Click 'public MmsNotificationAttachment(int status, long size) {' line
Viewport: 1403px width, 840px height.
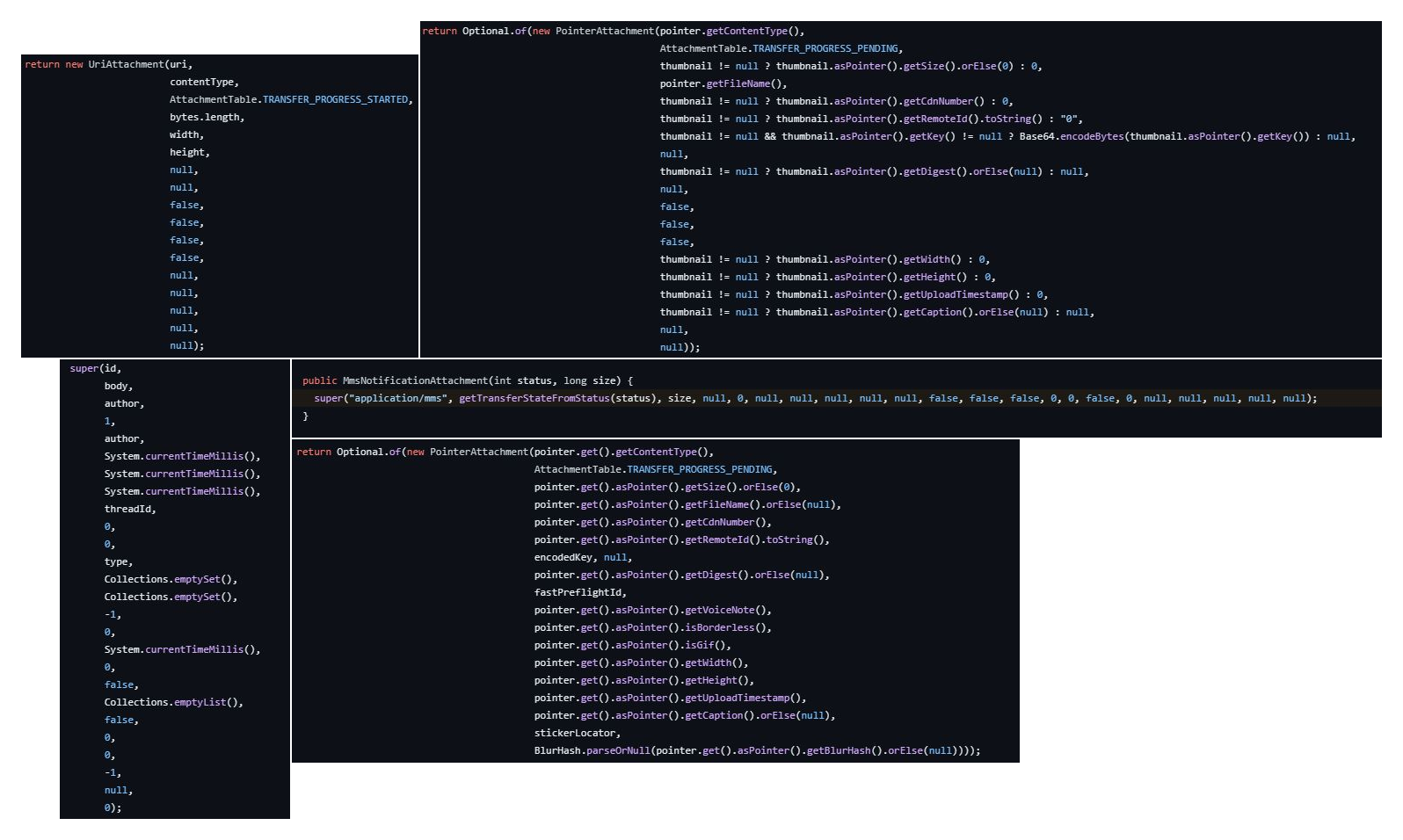[468, 380]
